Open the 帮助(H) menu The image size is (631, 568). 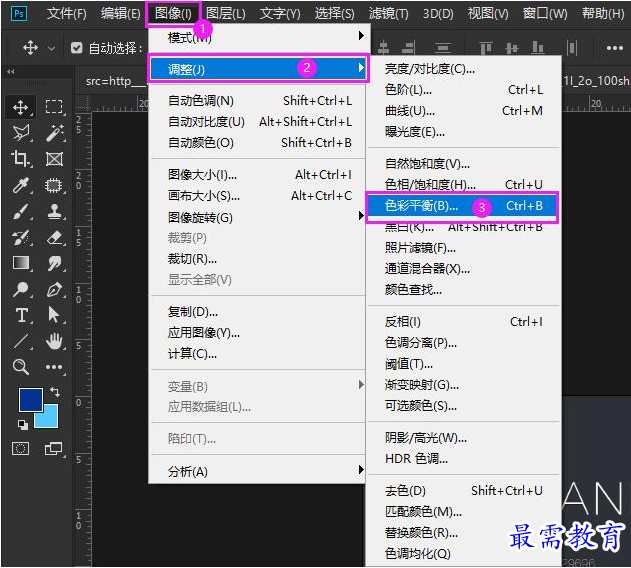pyautogui.click(x=603, y=14)
